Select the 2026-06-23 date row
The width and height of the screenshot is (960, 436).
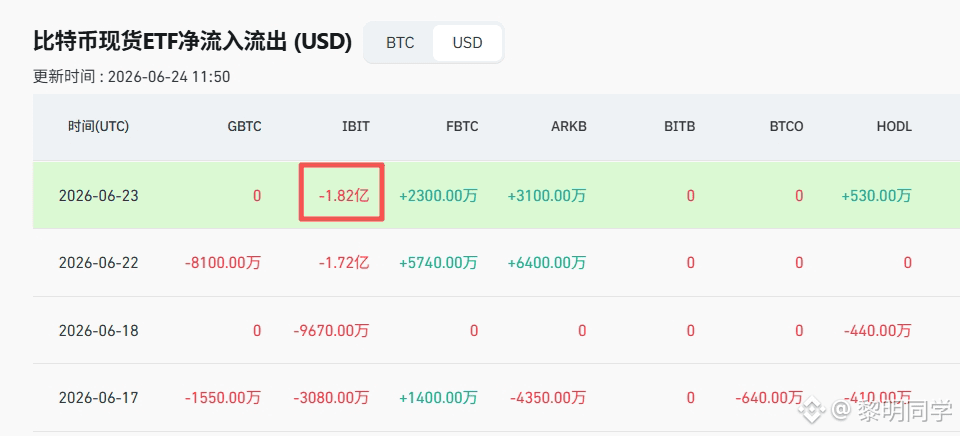click(497, 195)
